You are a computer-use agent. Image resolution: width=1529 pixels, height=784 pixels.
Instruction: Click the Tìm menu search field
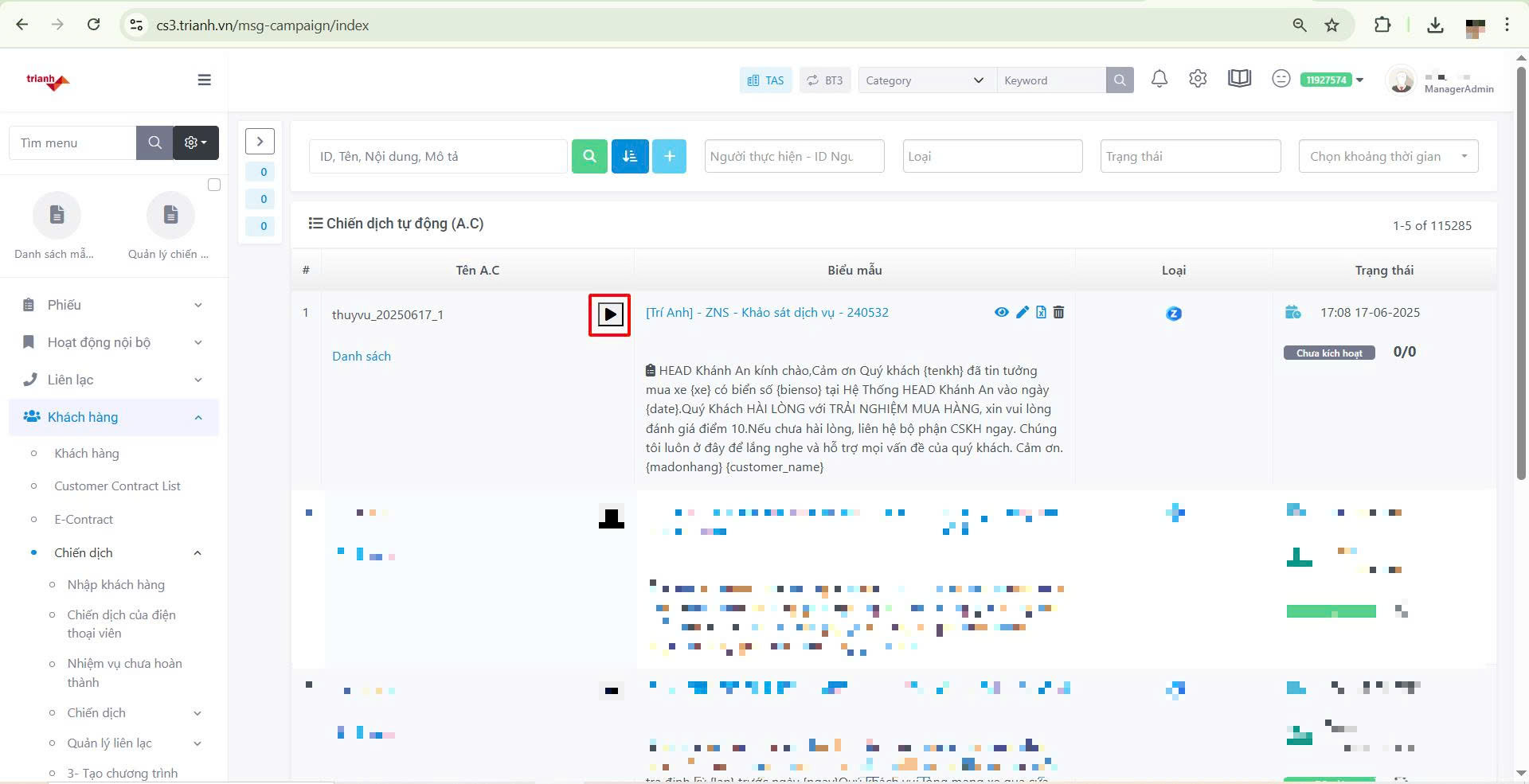(72, 142)
